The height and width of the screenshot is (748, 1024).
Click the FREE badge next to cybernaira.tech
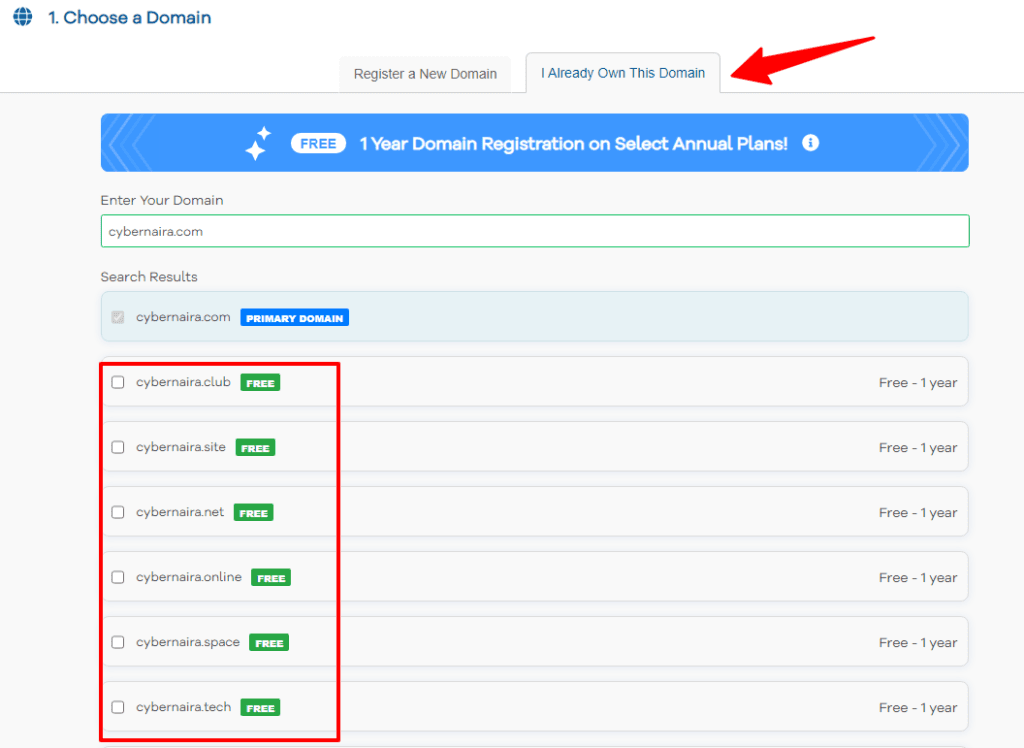260,707
